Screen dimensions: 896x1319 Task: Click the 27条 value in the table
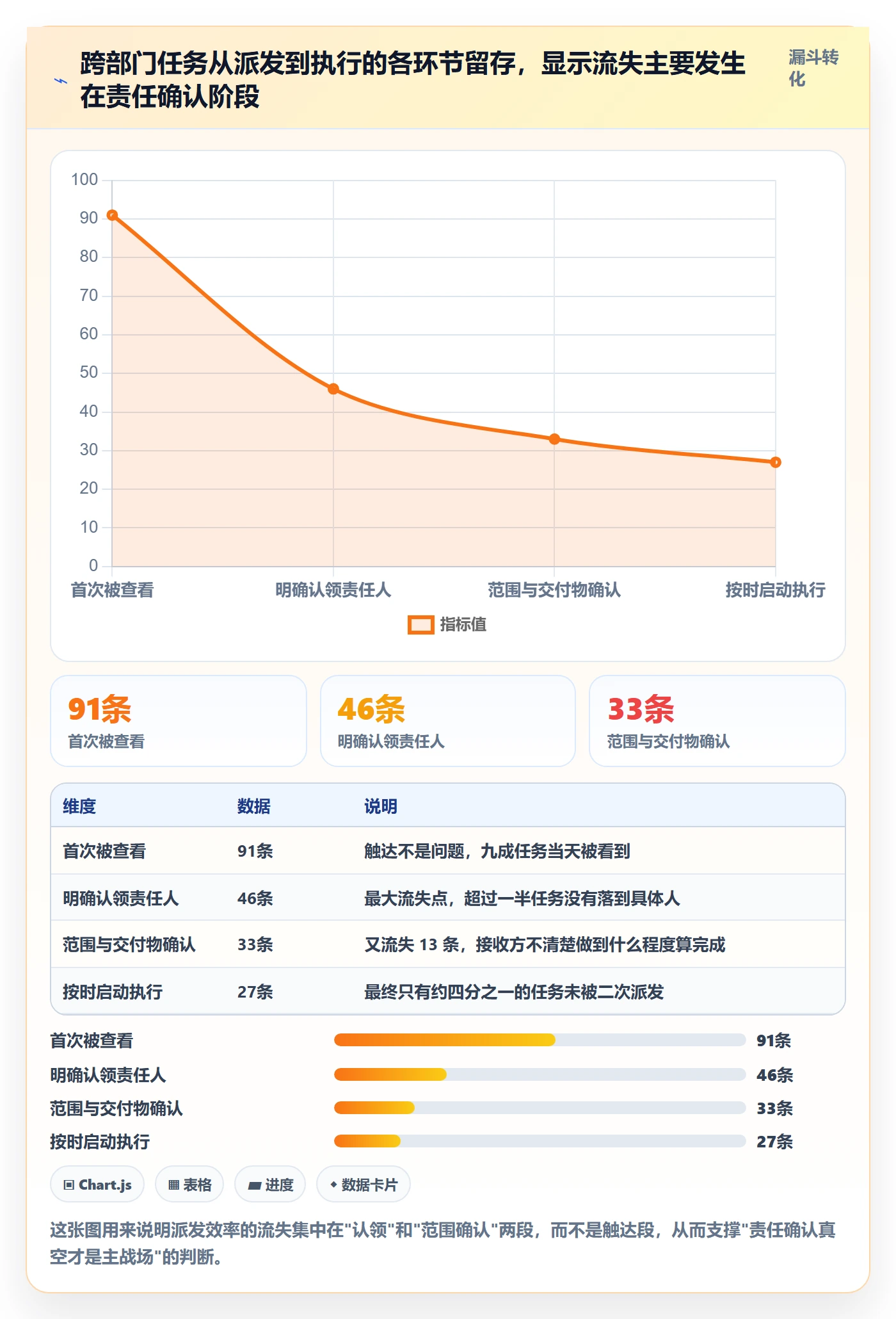click(255, 992)
